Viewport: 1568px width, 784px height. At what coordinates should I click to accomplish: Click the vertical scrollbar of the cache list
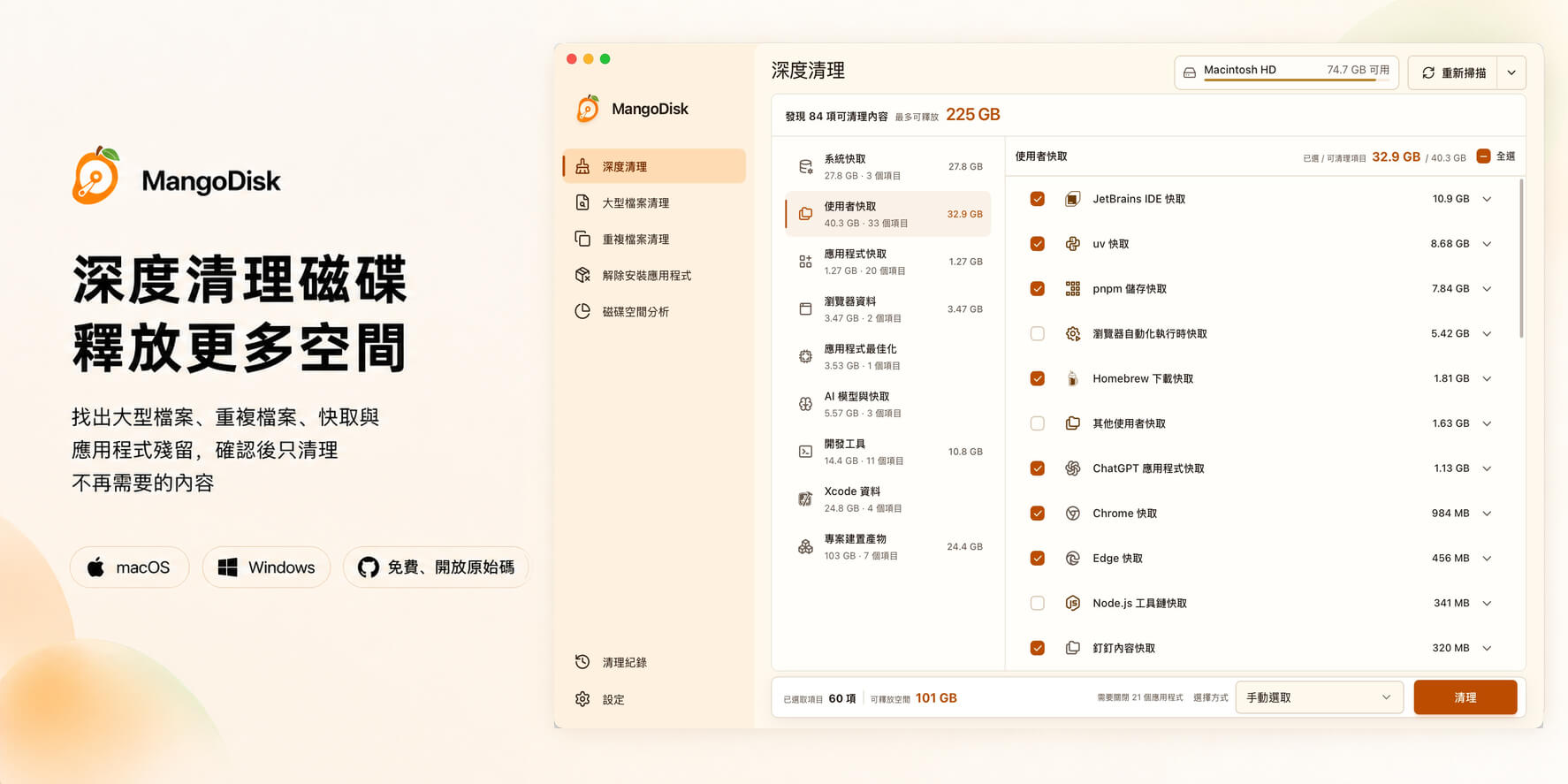pos(1521,258)
